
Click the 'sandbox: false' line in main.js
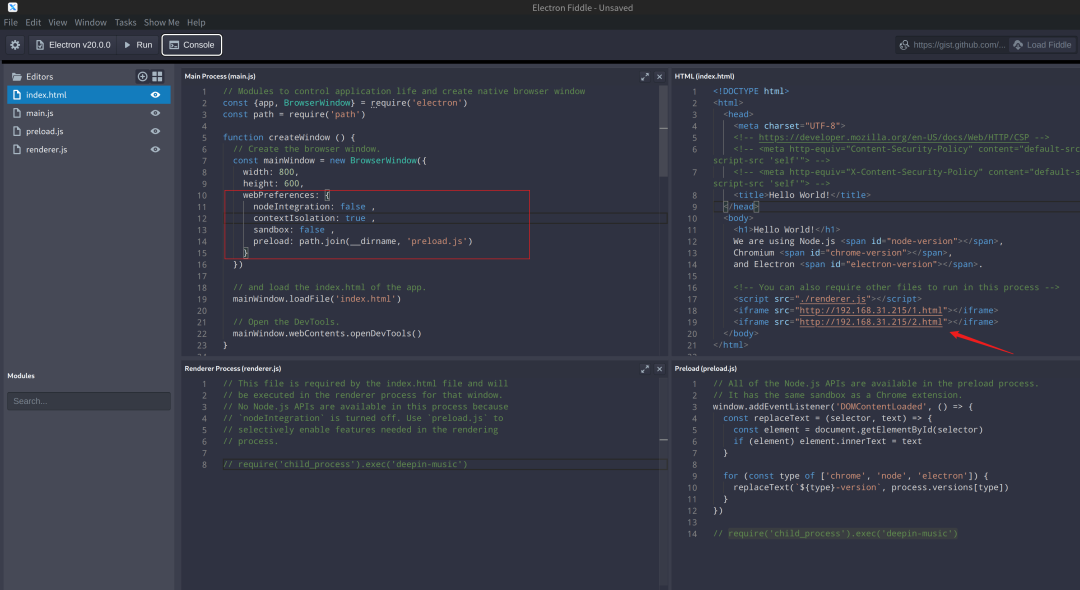point(293,230)
